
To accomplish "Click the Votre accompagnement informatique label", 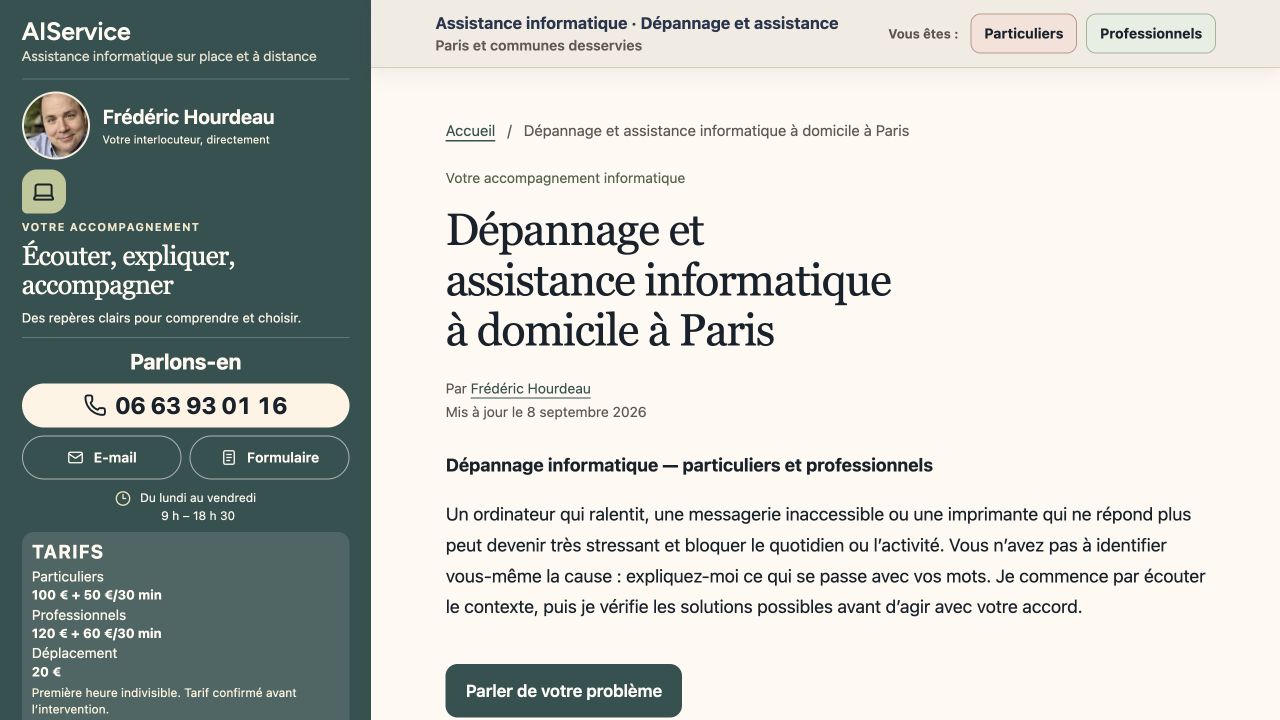I will coord(565,178).
